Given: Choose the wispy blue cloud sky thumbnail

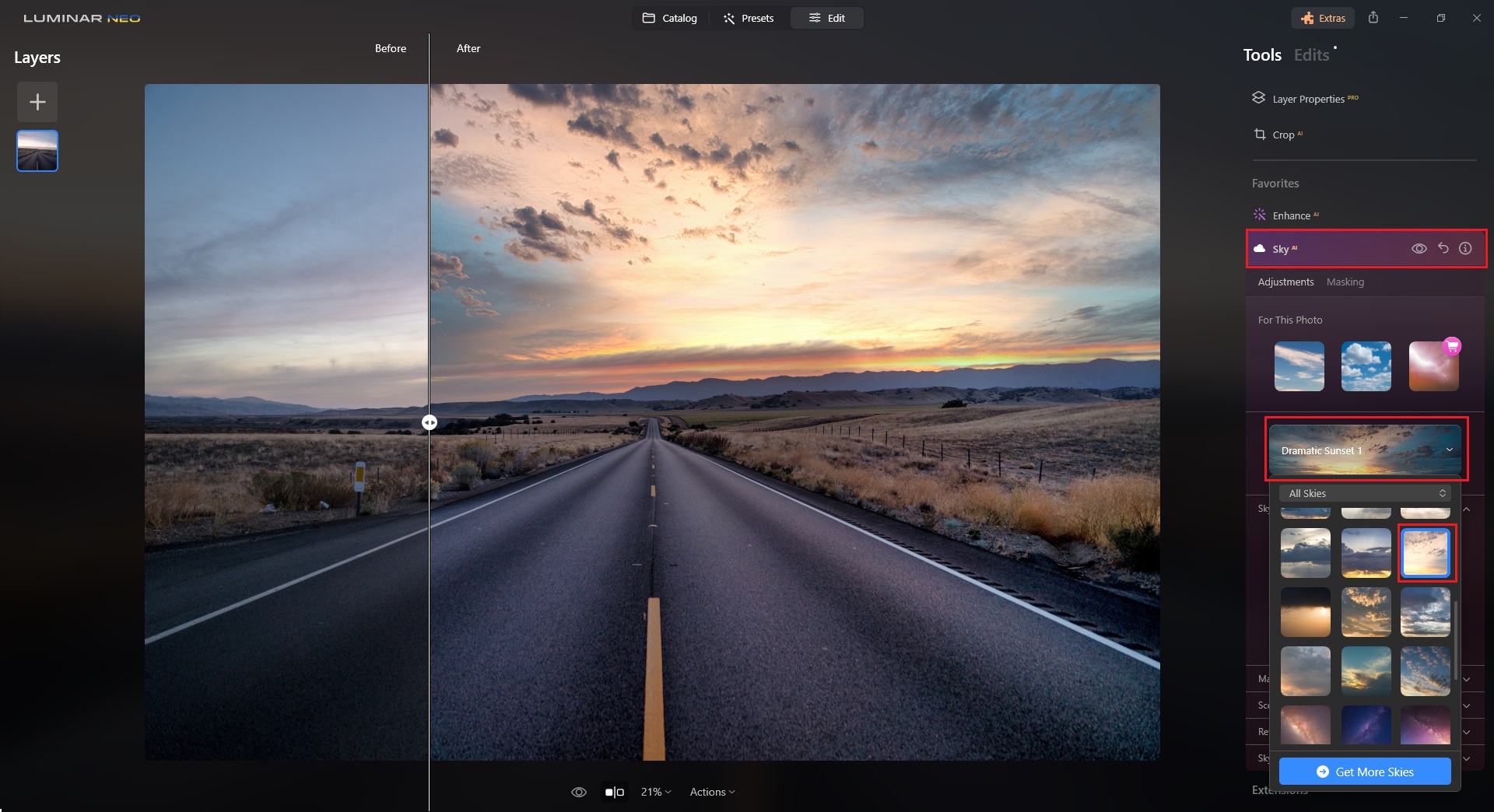Looking at the screenshot, I should tap(1426, 671).
